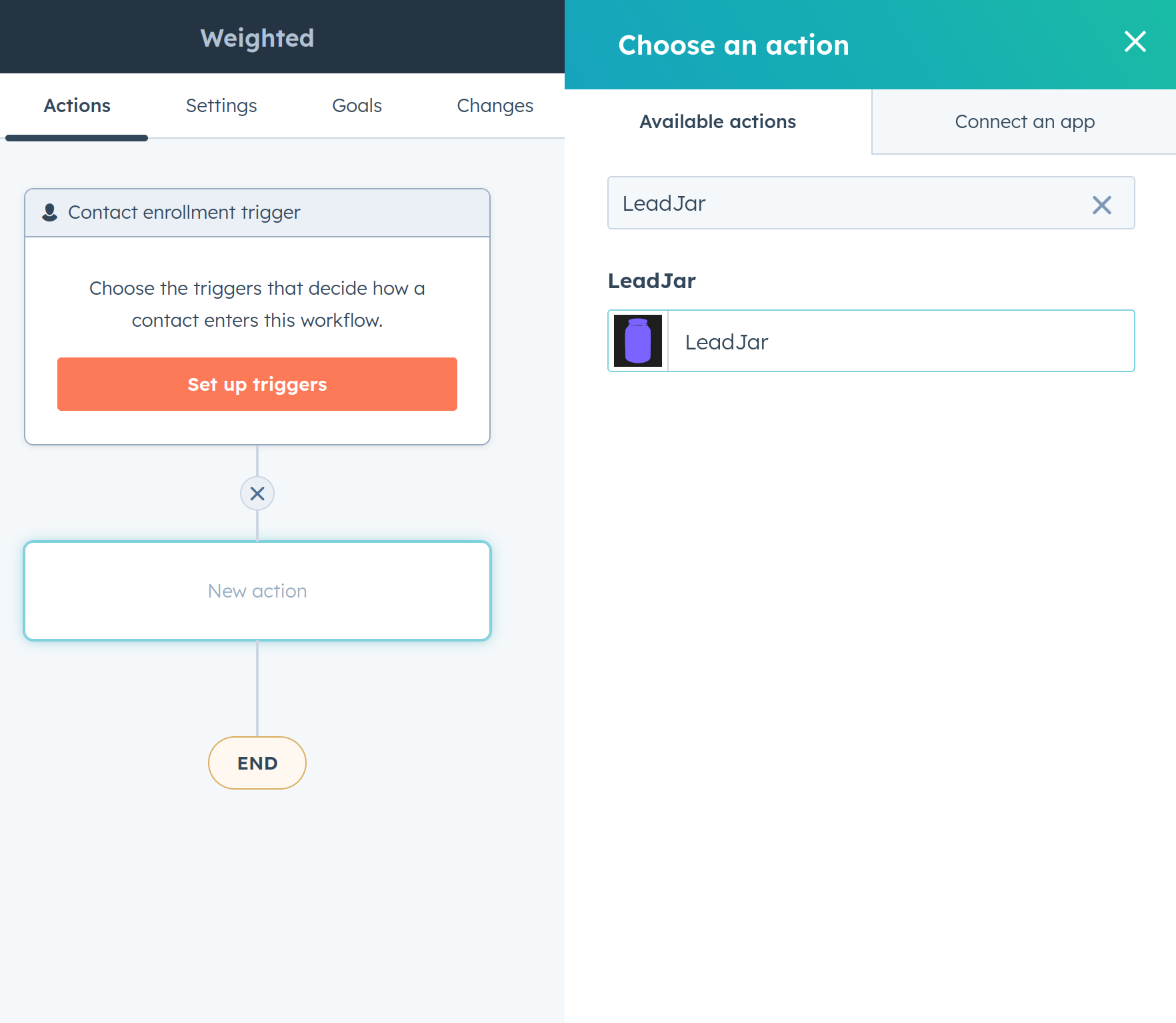
Task: Click the New action placeholder
Action: point(257,591)
